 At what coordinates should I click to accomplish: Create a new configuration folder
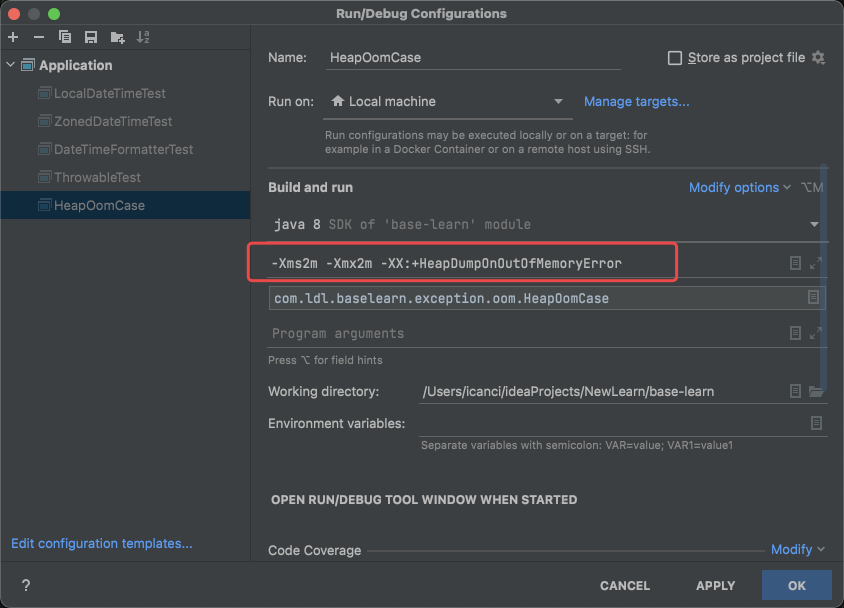pos(118,37)
